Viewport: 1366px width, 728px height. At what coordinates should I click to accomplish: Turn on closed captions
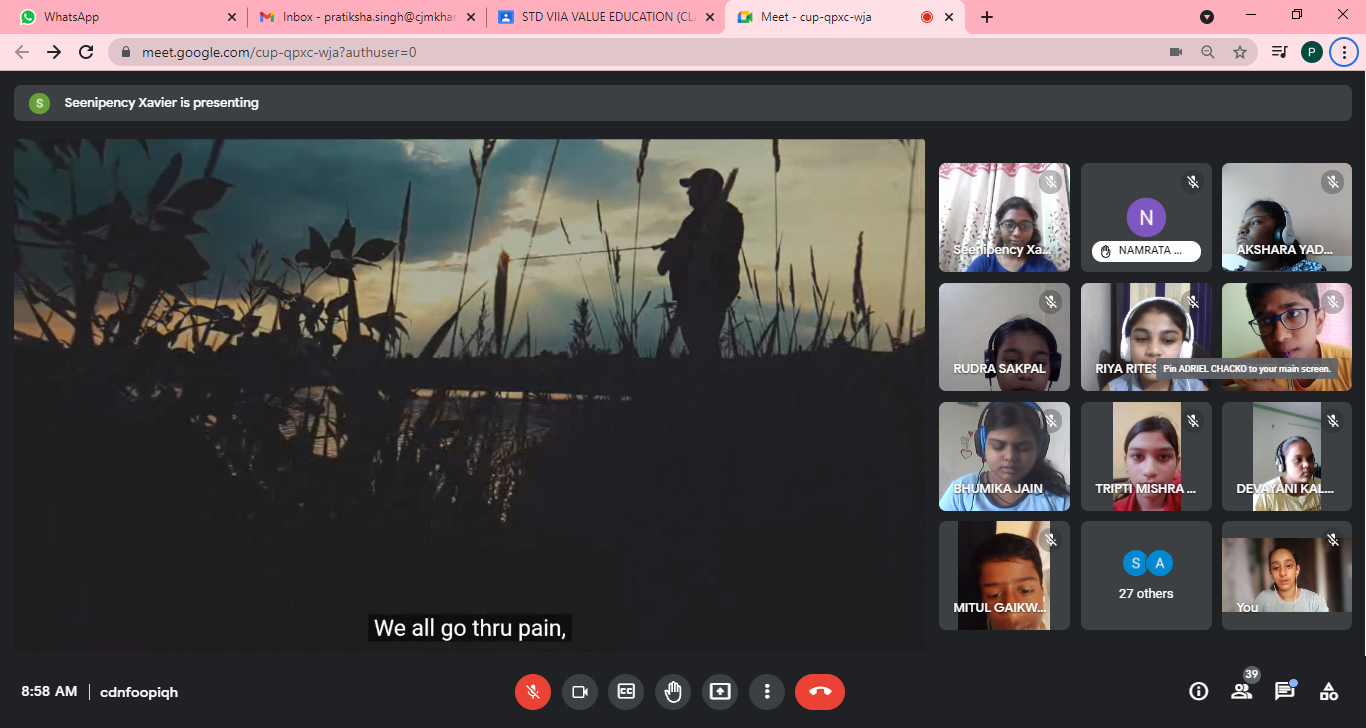(626, 691)
